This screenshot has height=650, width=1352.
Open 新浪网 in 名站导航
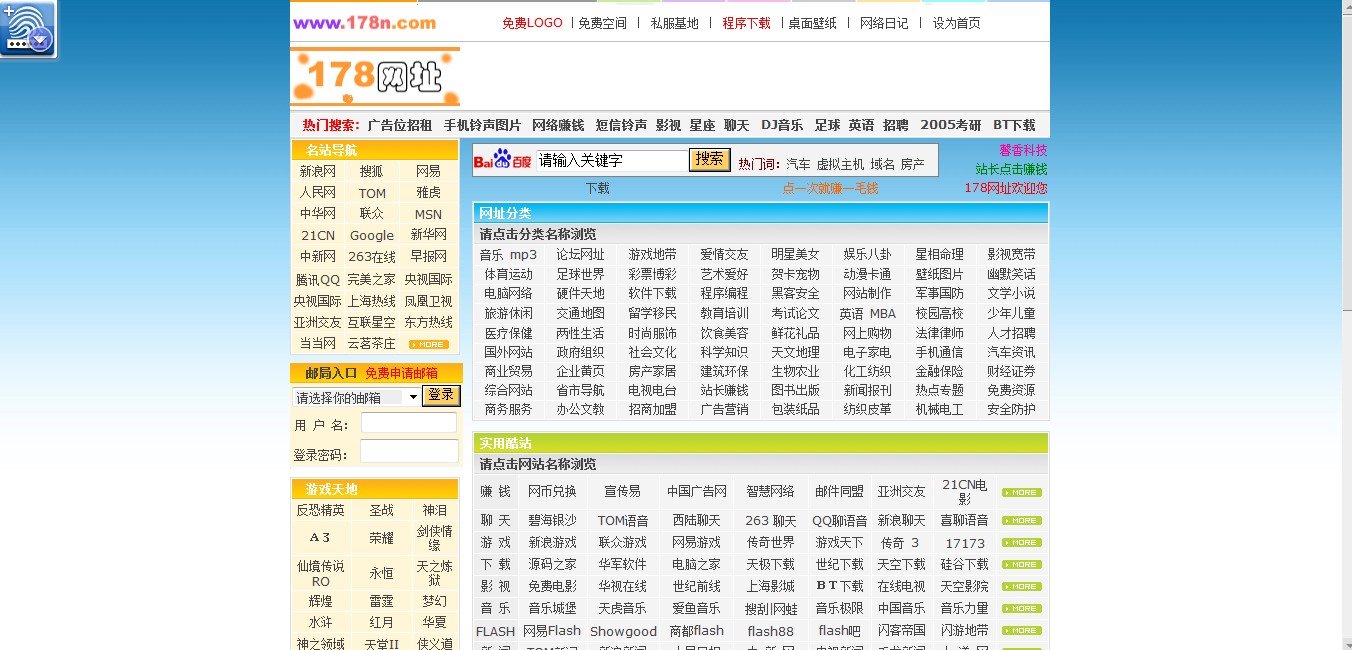point(318,172)
